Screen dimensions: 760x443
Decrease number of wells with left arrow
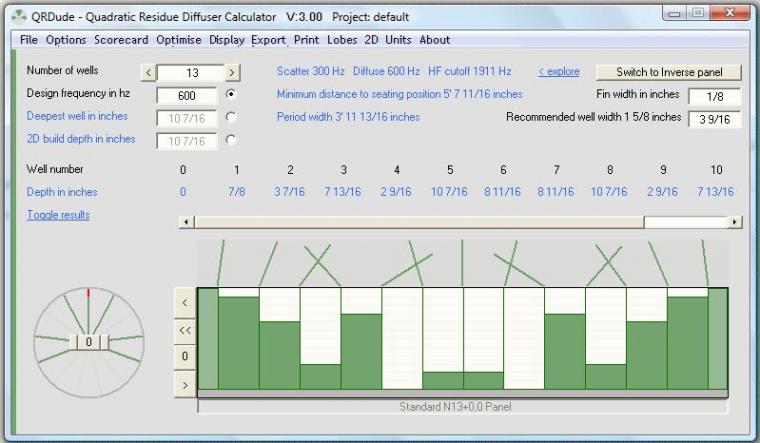click(148, 72)
